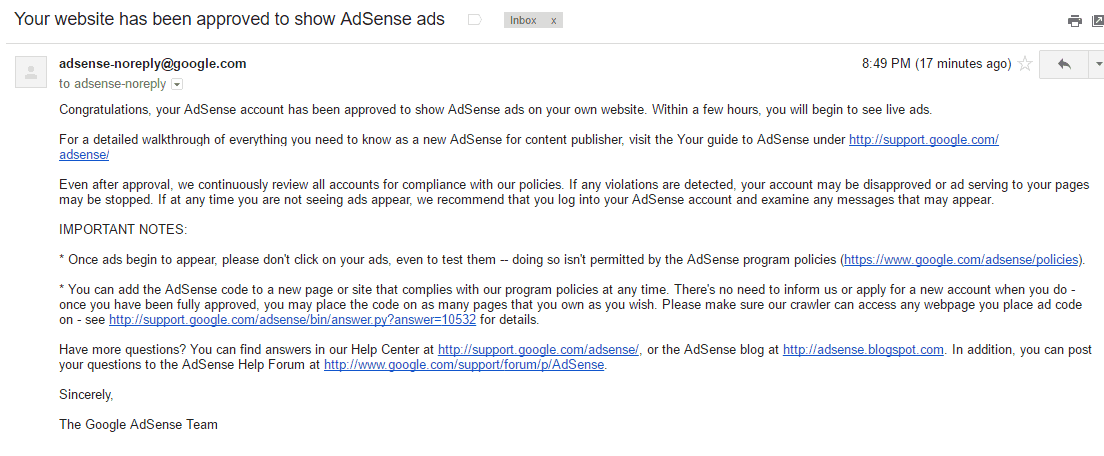Open the AdSense policies link
The width and height of the screenshot is (1104, 456).
961,260
